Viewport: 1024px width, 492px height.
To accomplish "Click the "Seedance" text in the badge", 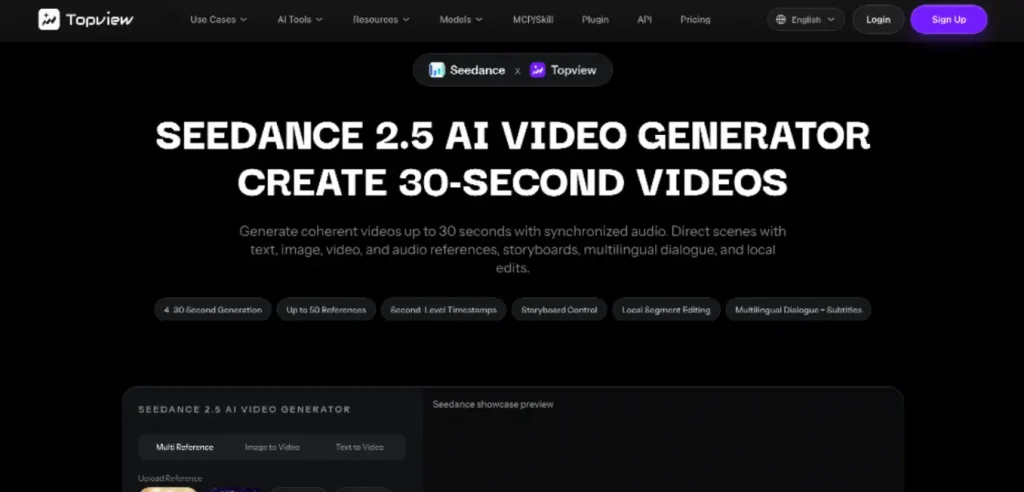I will pos(477,70).
